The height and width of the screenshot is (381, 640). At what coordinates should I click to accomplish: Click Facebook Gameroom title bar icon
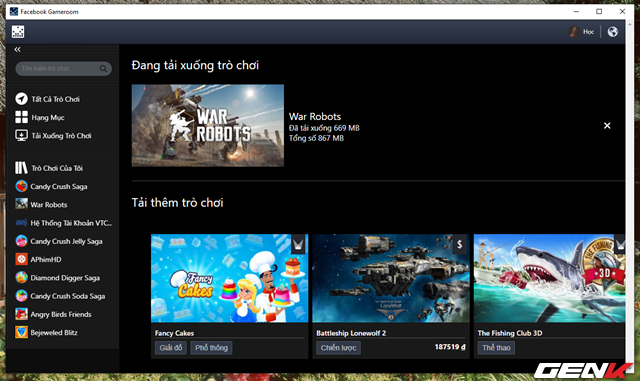pyautogui.click(x=14, y=11)
